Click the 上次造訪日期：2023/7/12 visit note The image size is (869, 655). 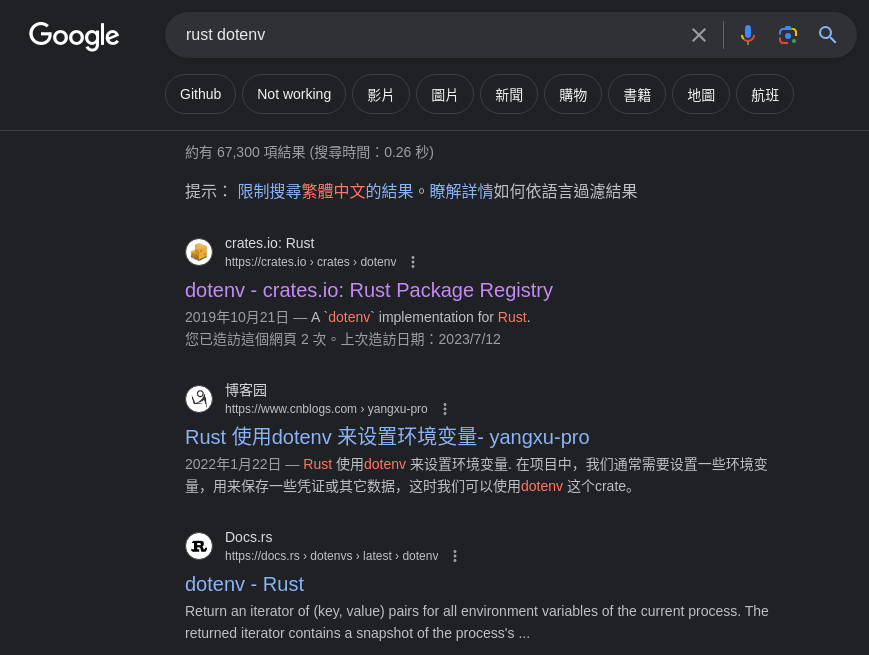[x=420, y=339]
